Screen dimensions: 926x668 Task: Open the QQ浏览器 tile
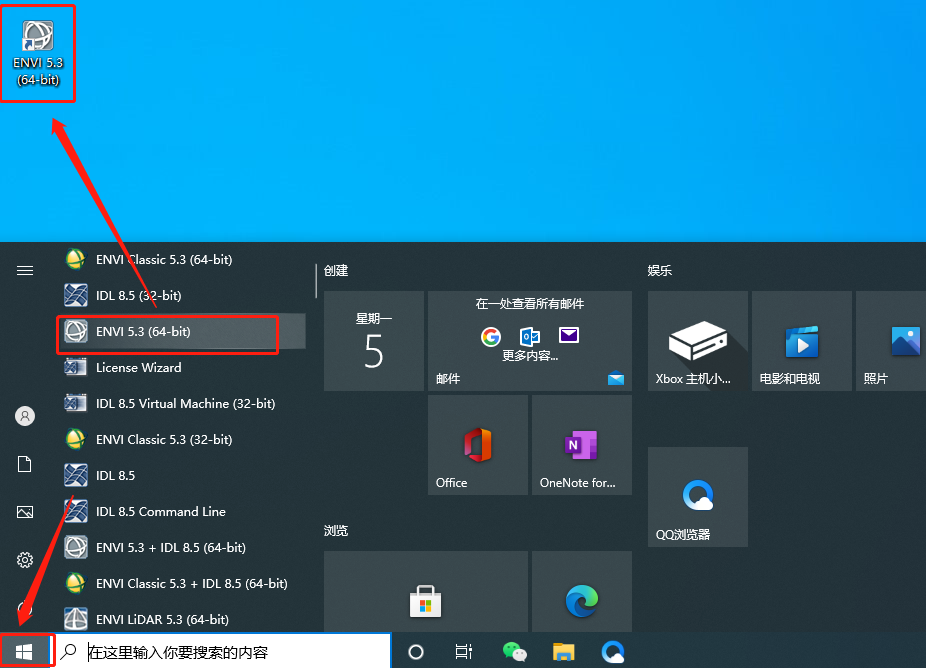coord(697,497)
